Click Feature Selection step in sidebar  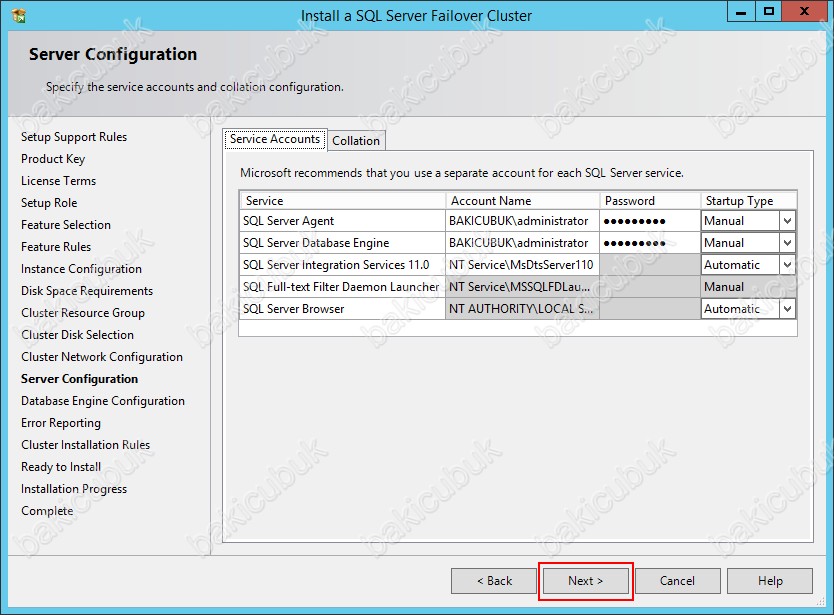[x=66, y=225]
